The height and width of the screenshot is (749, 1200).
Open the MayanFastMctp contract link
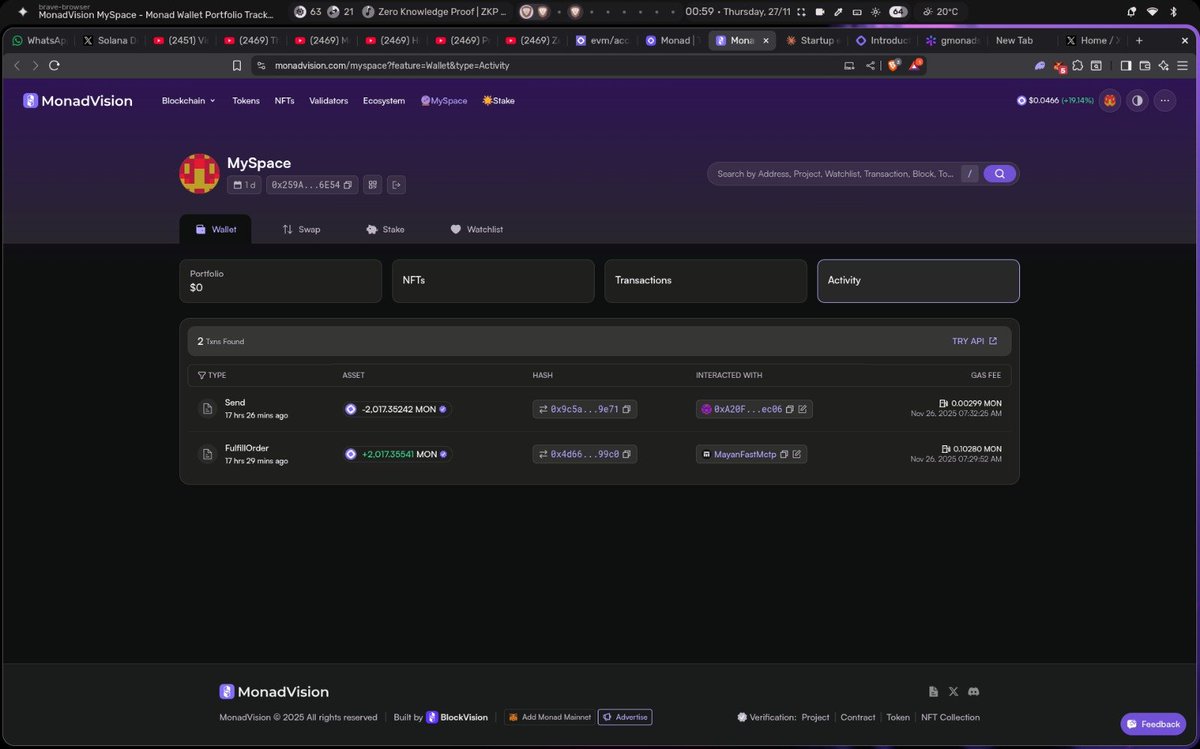coord(745,454)
